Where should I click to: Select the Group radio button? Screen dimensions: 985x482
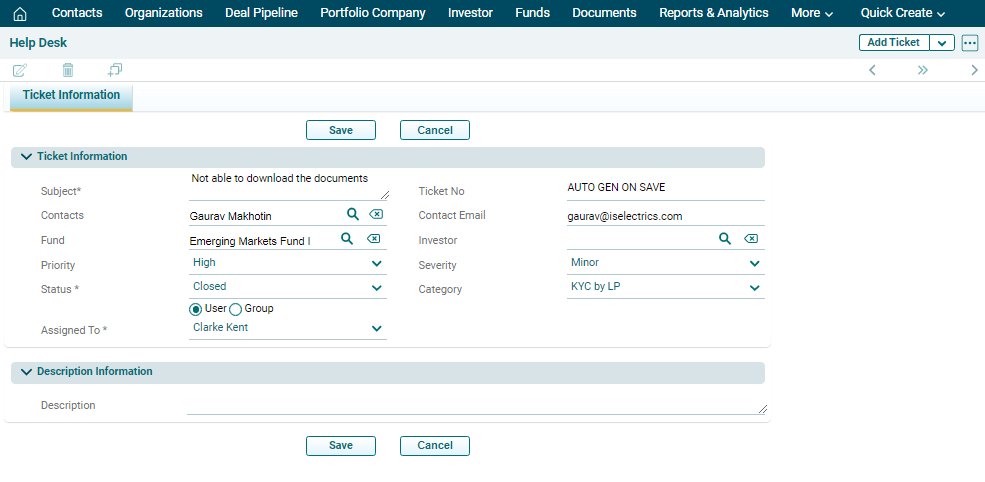point(236,309)
